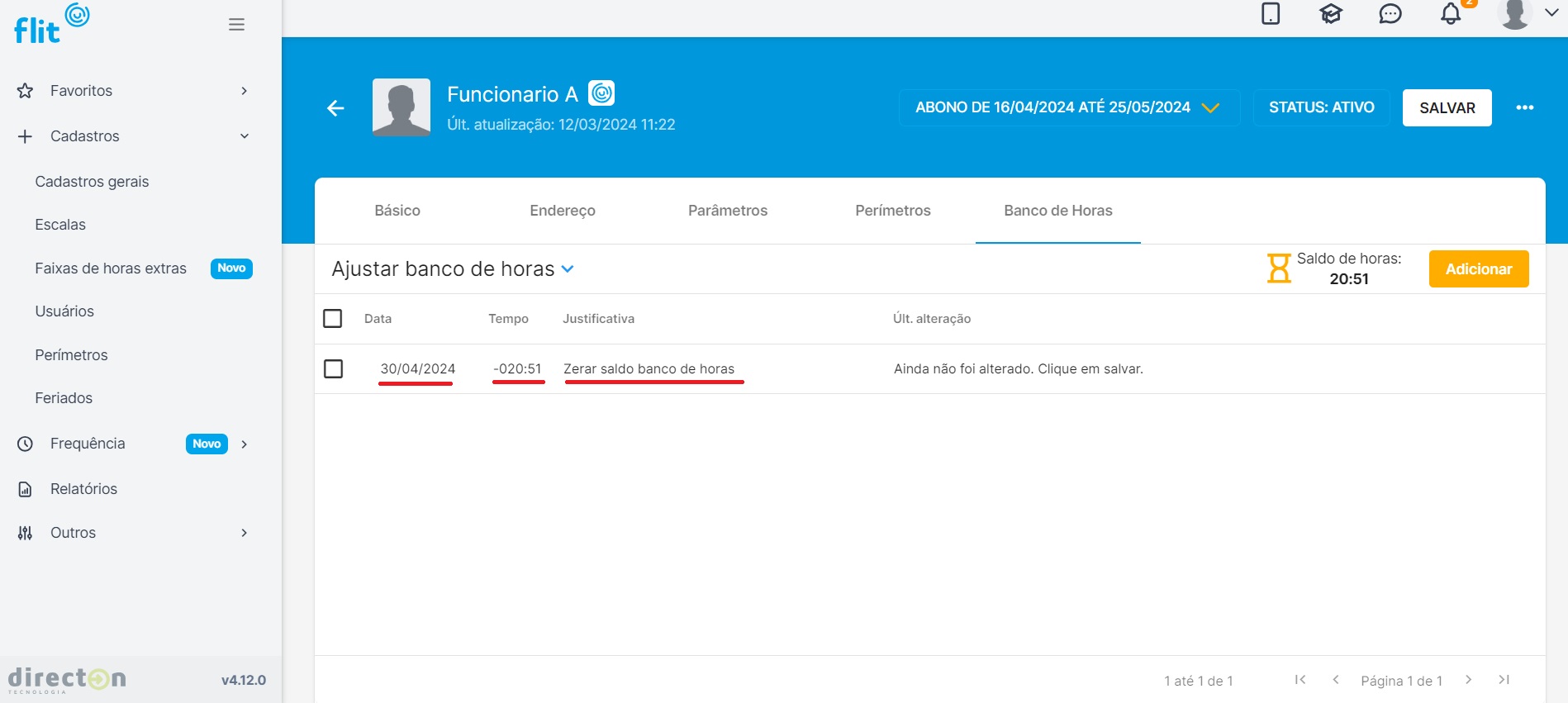
Task: Click the hourglass Saldo de horas icon
Action: [1279, 268]
